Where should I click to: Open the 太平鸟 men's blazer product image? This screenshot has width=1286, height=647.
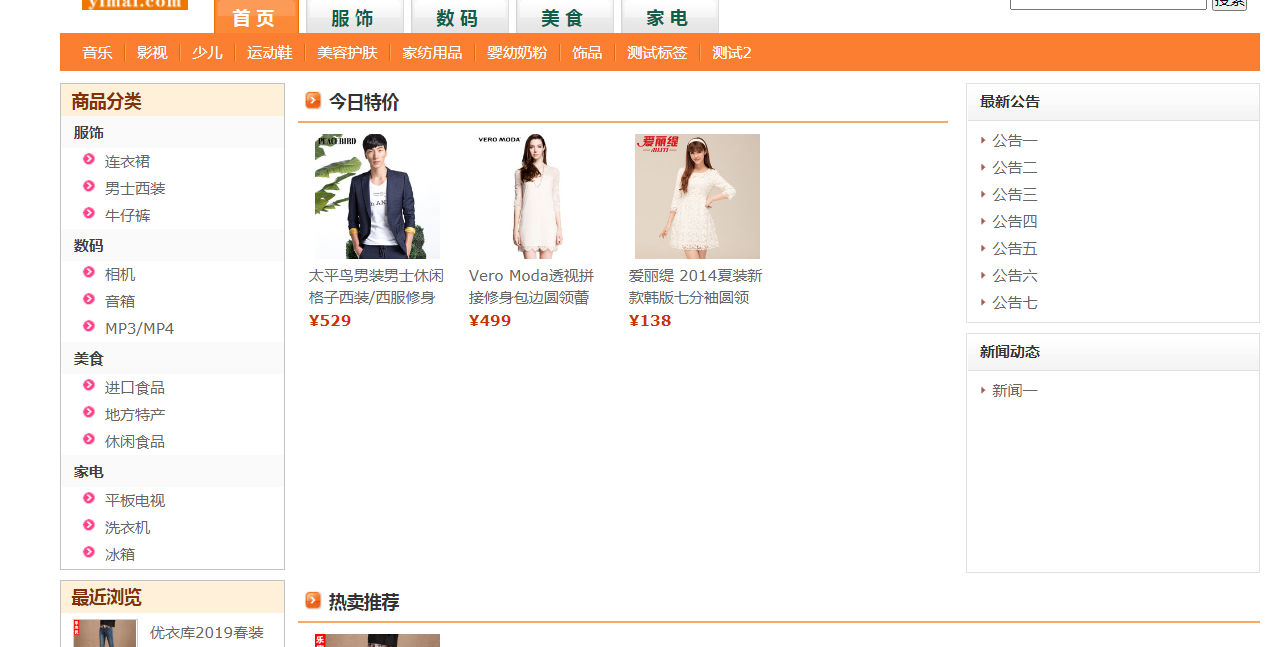pos(377,196)
